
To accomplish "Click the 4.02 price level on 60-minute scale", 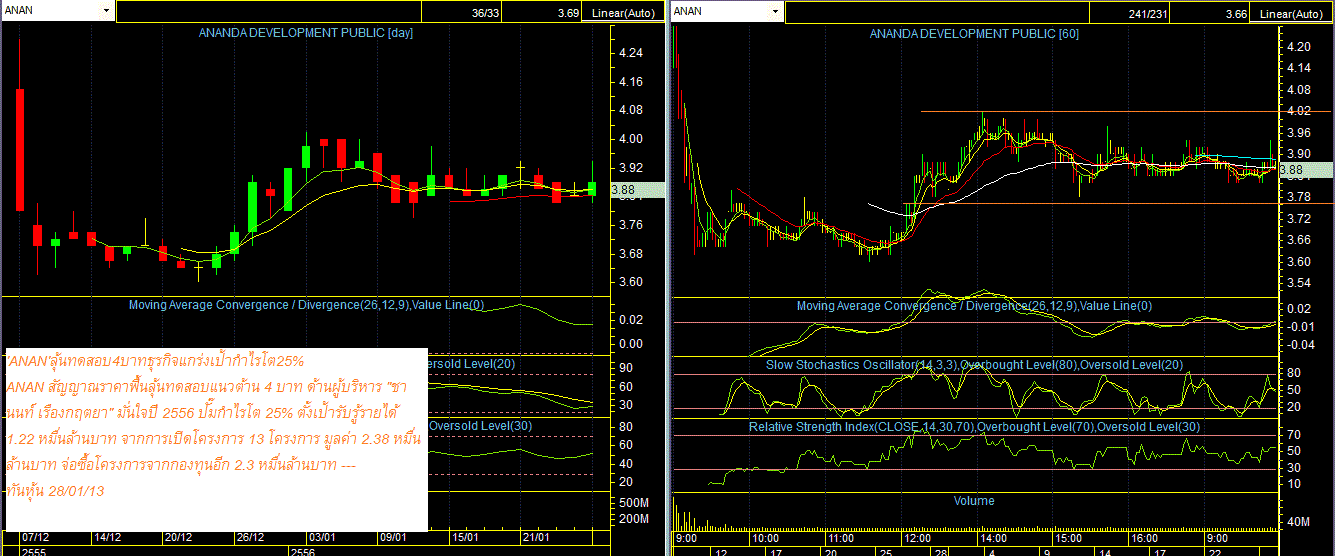I will 1299,111.
